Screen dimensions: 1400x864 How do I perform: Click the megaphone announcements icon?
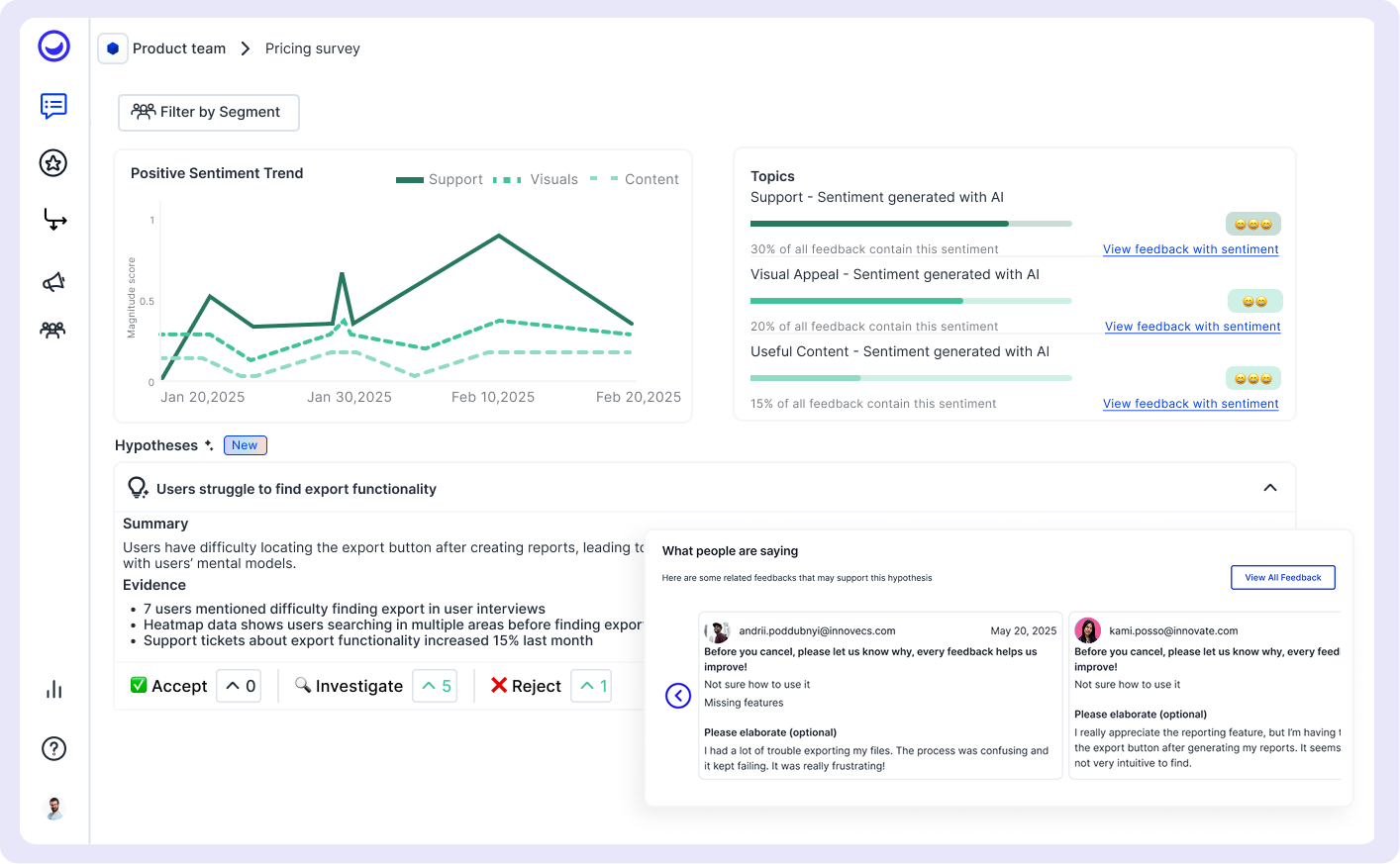[53, 281]
